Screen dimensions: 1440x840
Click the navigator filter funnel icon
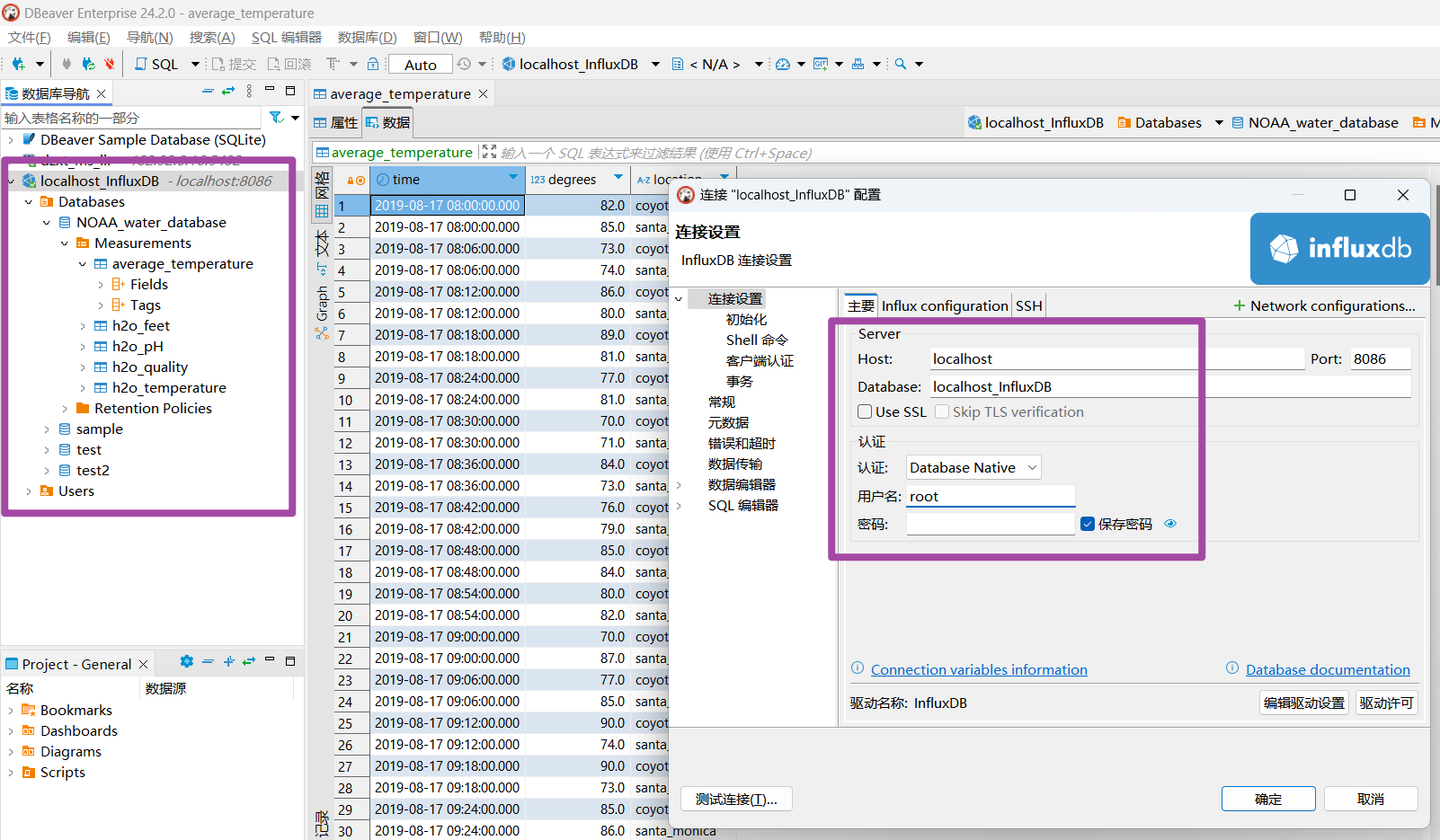click(x=276, y=118)
